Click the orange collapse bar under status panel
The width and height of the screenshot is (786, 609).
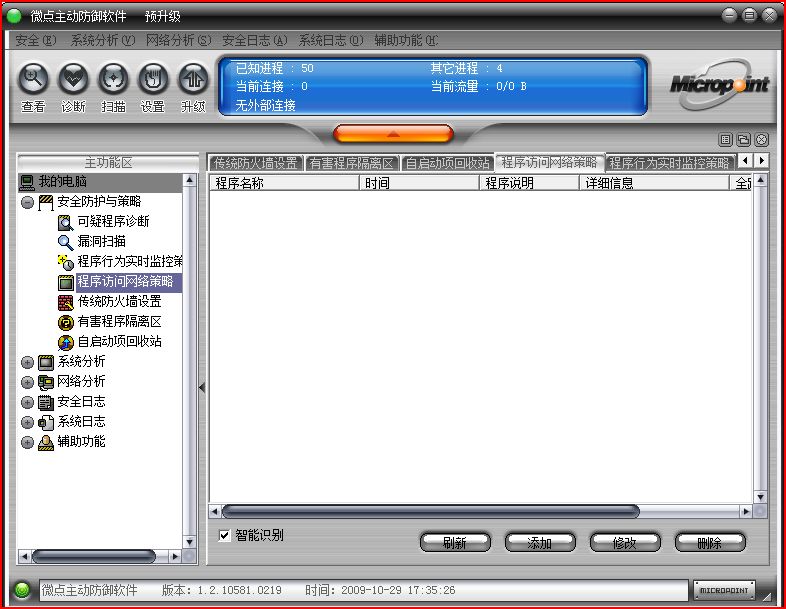pyautogui.click(x=393, y=133)
